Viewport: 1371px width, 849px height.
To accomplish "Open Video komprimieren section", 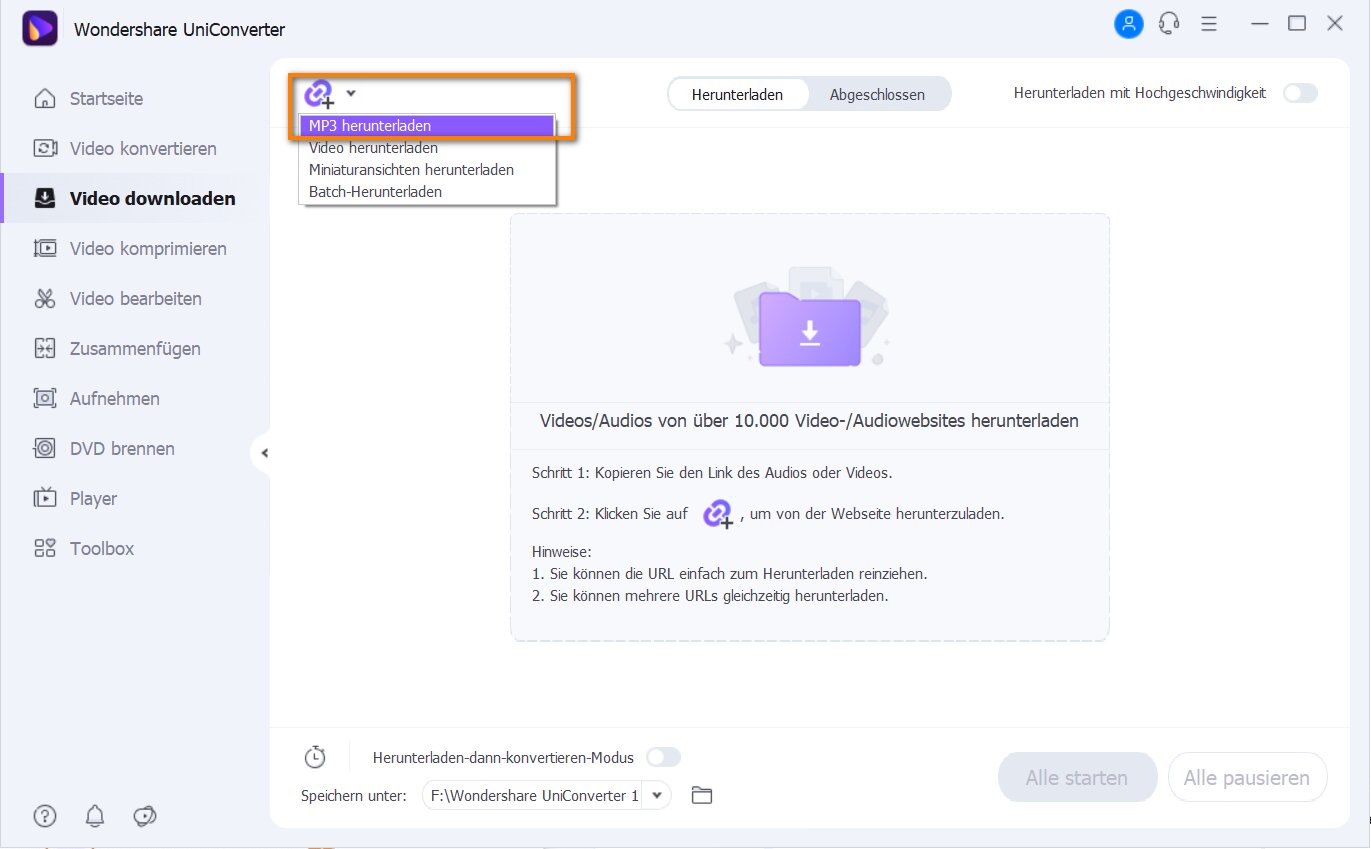I will tap(148, 249).
